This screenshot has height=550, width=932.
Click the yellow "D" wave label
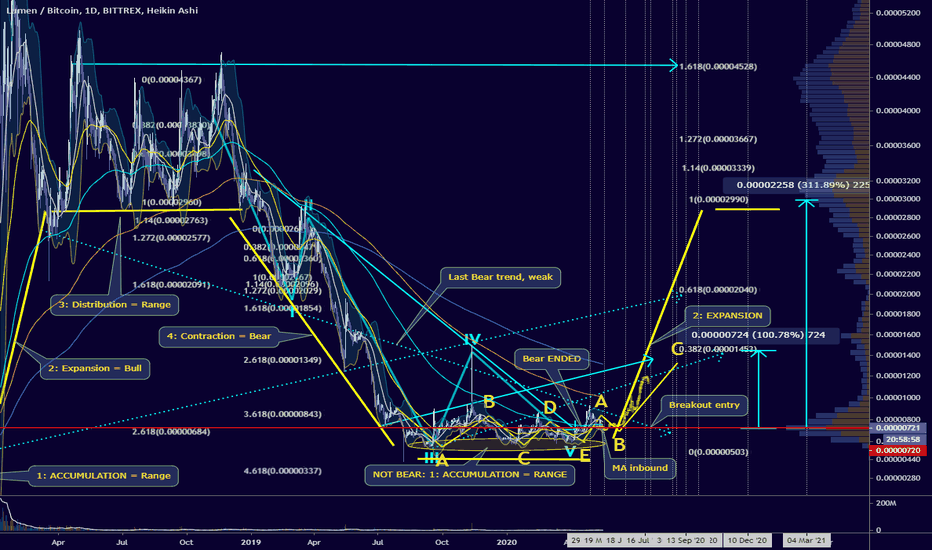tap(550, 407)
